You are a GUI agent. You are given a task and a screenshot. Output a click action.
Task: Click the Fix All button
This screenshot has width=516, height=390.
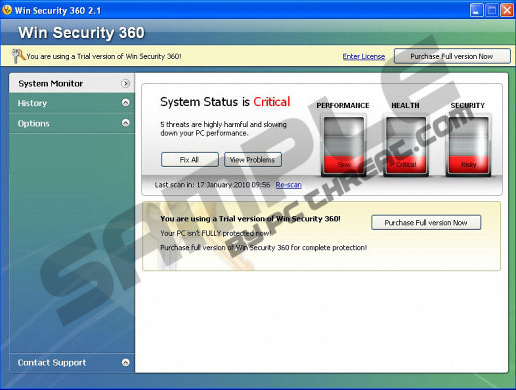[x=190, y=160]
